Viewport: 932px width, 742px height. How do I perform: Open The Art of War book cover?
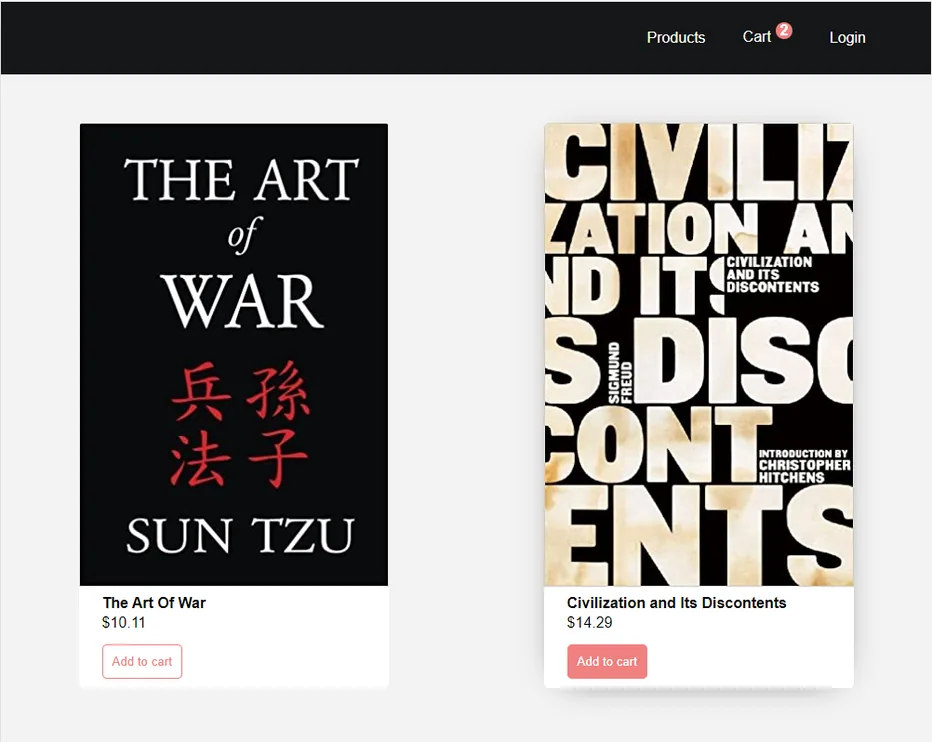pos(234,354)
